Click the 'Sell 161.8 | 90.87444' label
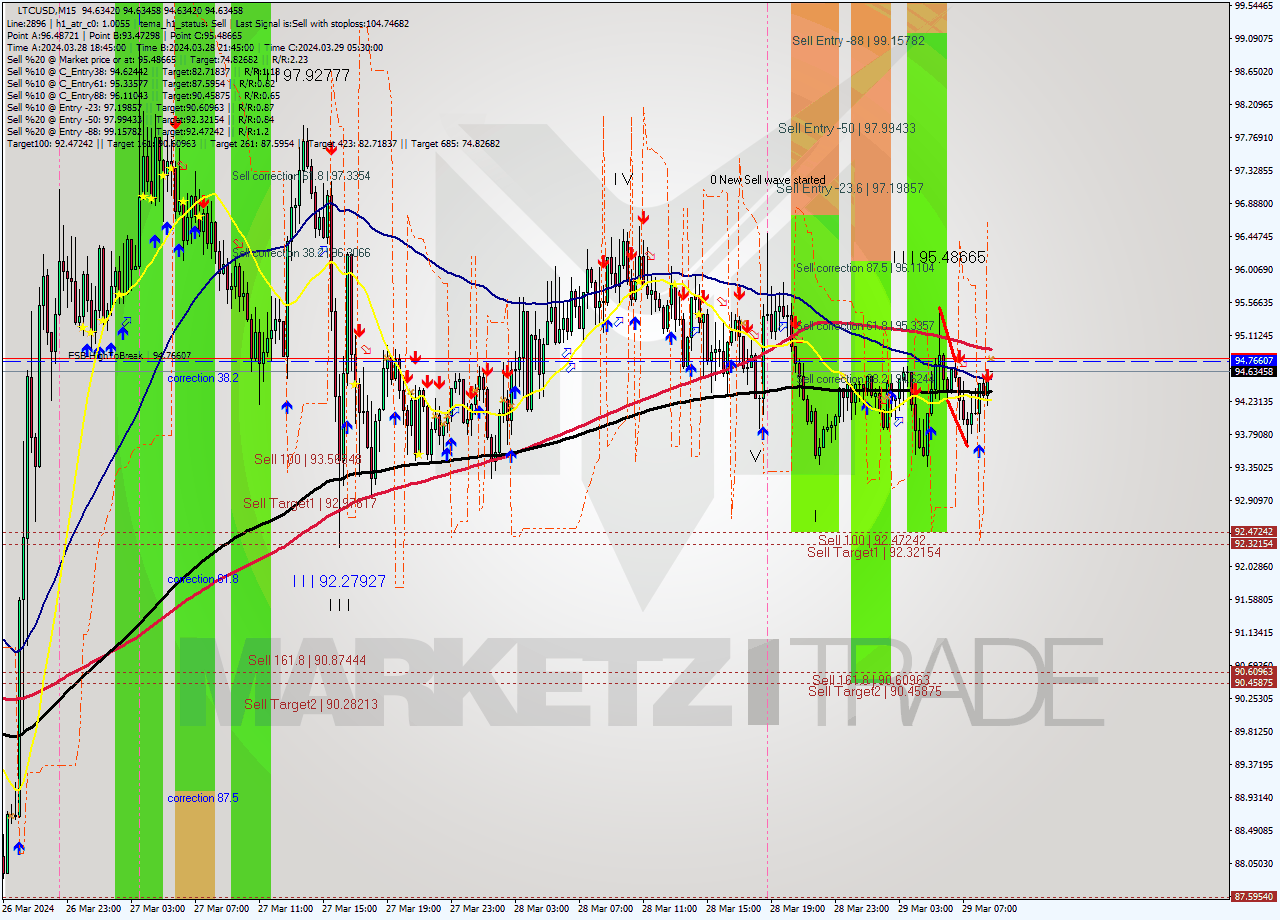Viewport: 1280px width, 920px height. (307, 661)
